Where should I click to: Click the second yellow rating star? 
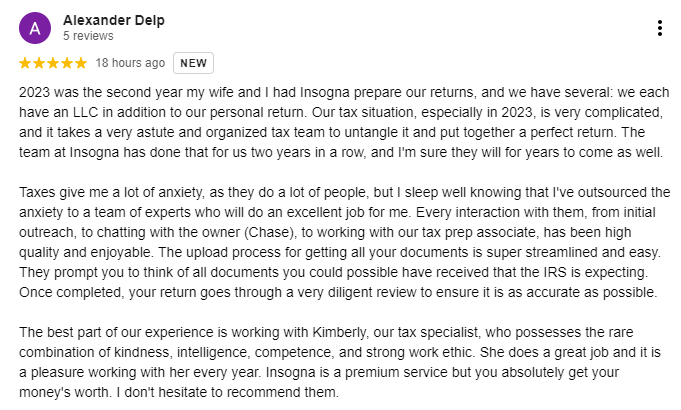[x=39, y=63]
